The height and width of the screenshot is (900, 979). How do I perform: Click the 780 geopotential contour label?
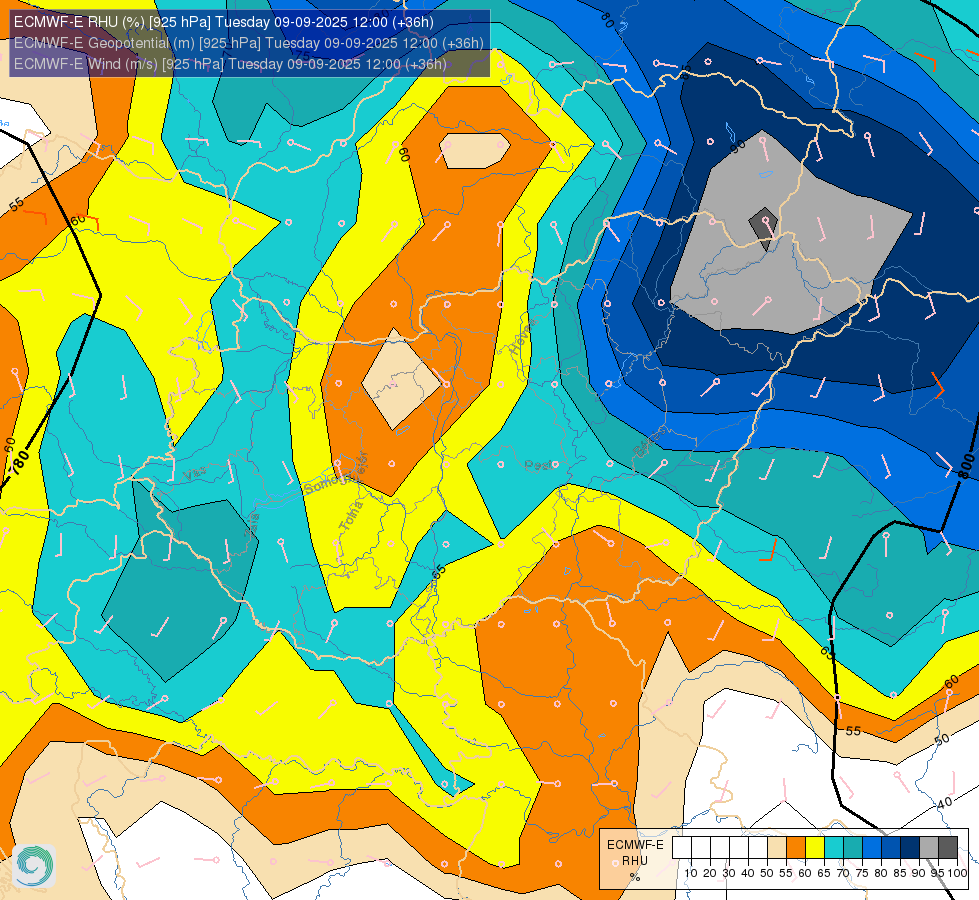pos(19,463)
